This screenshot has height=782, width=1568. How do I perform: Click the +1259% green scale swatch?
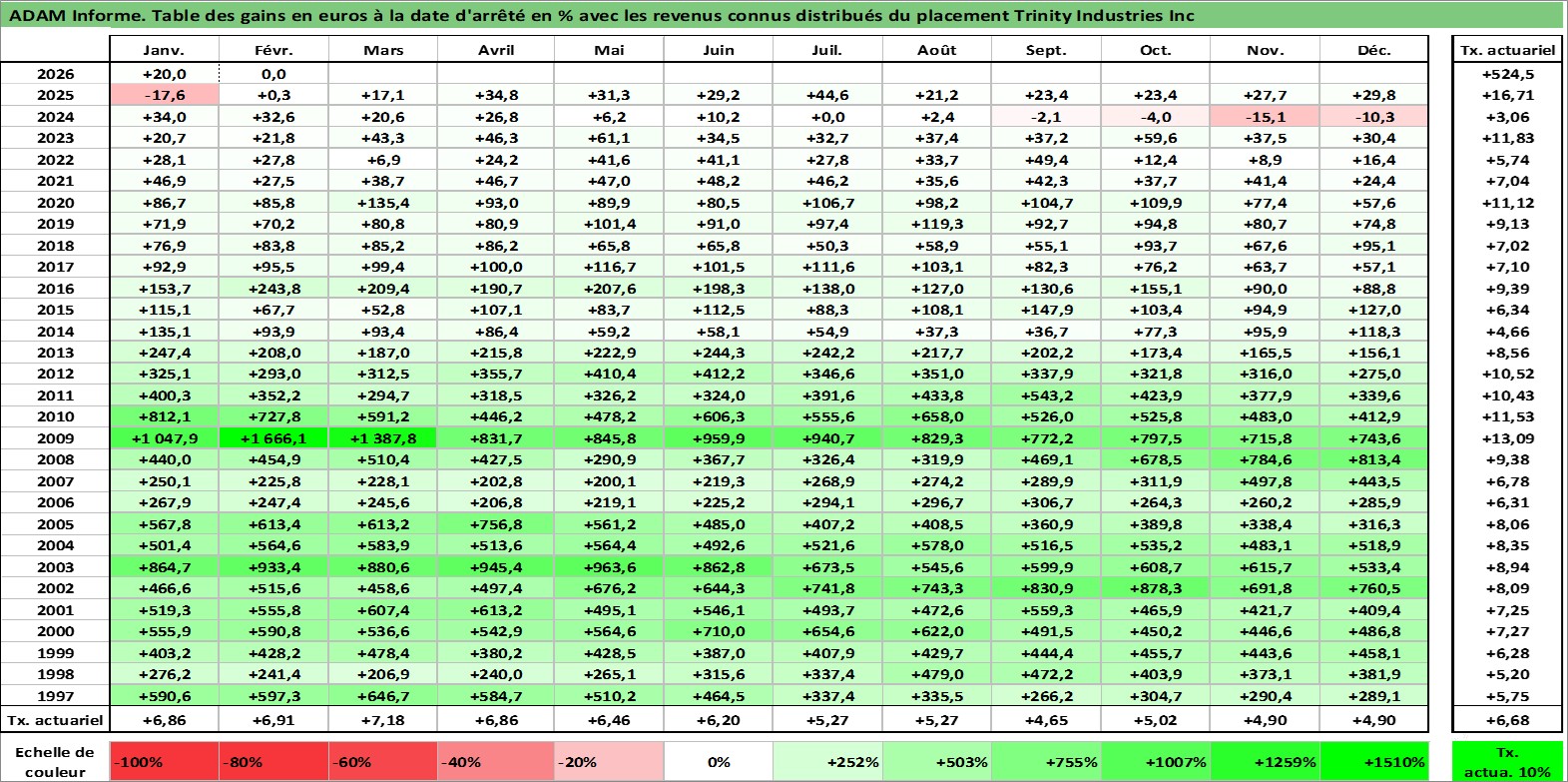(1265, 761)
